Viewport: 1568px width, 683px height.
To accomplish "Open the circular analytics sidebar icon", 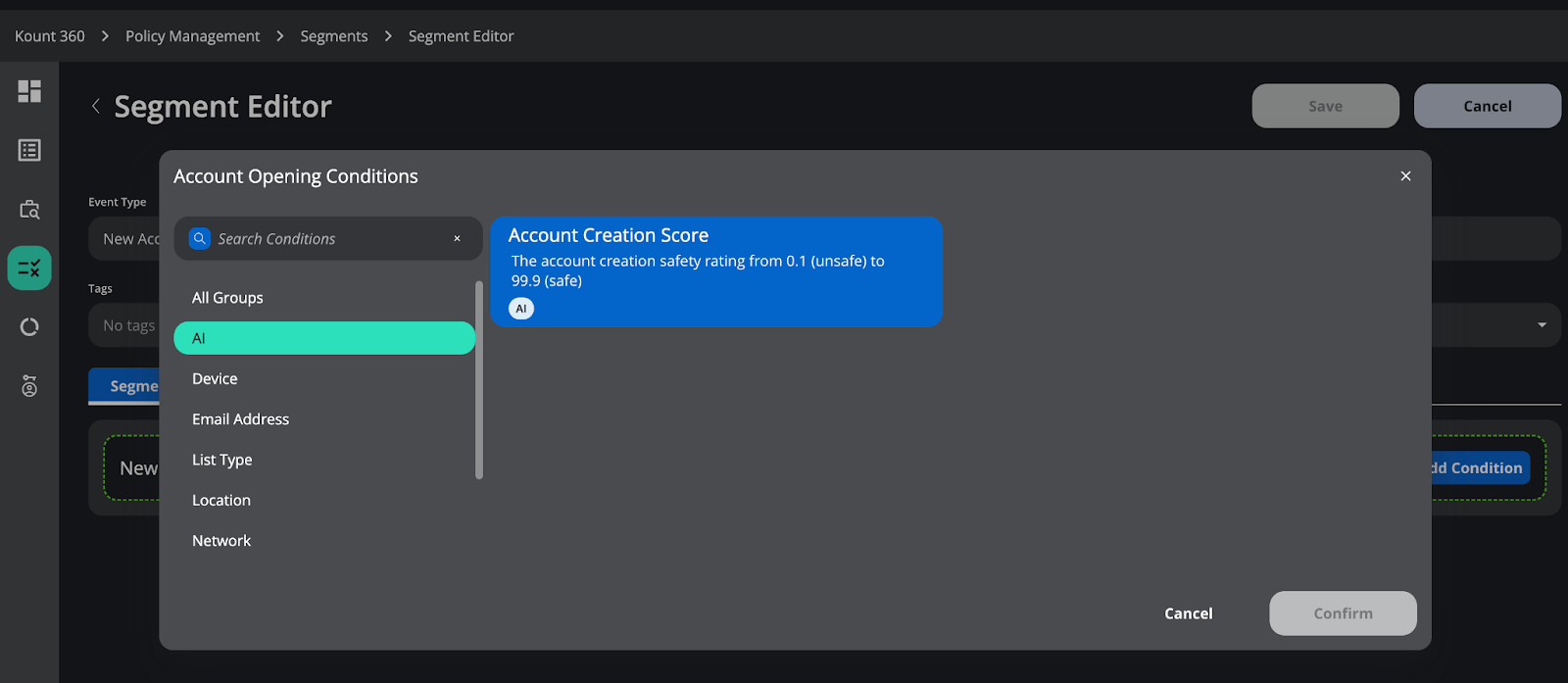I will (29, 326).
